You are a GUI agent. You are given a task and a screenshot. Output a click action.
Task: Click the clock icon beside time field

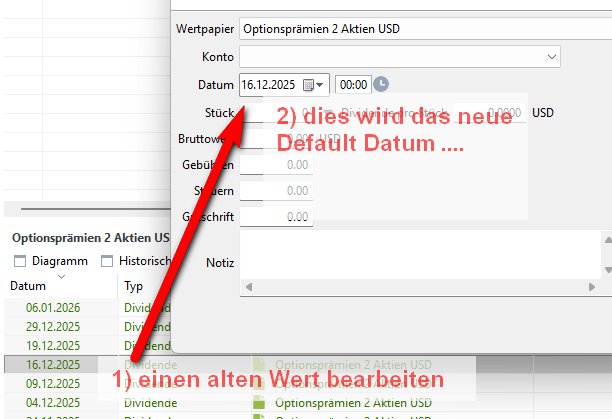(x=381, y=85)
